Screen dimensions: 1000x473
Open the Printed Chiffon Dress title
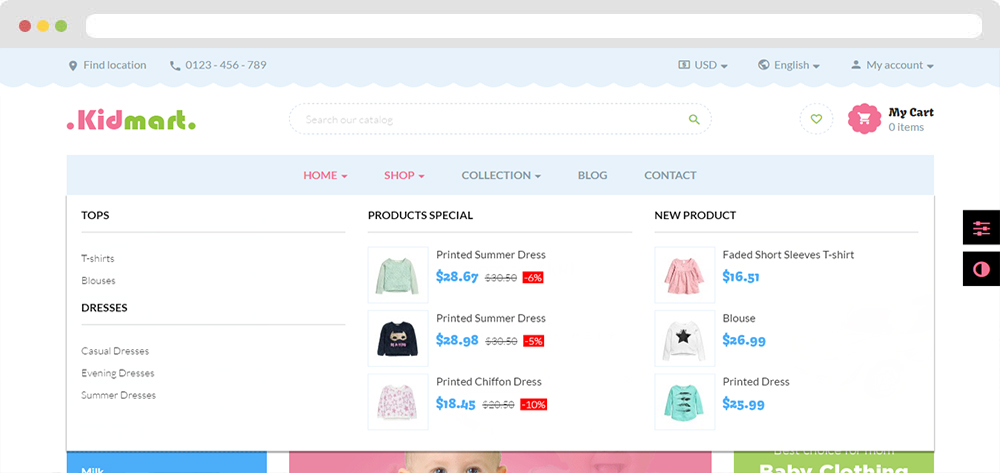(x=489, y=382)
